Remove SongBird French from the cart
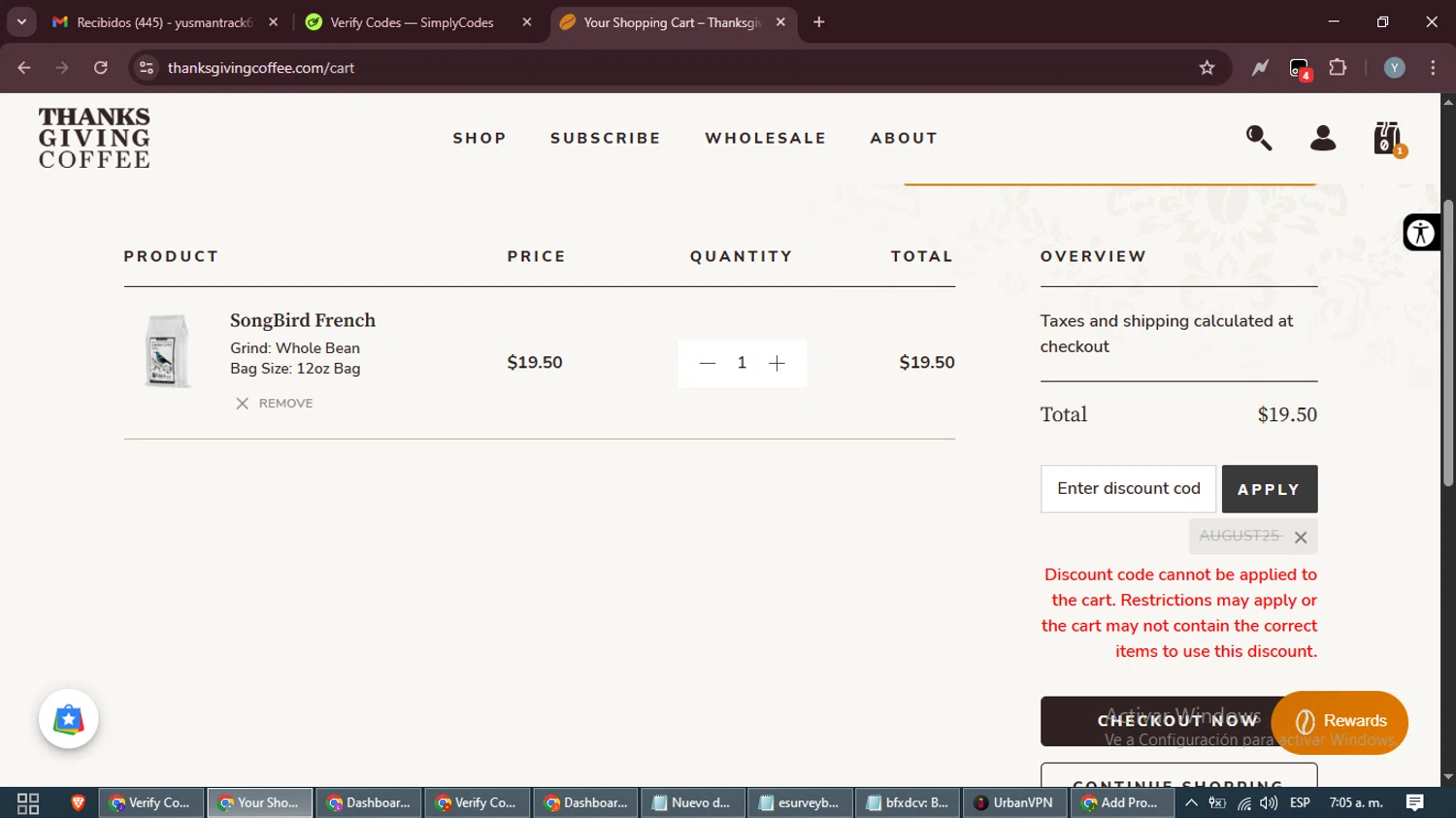 pos(274,403)
